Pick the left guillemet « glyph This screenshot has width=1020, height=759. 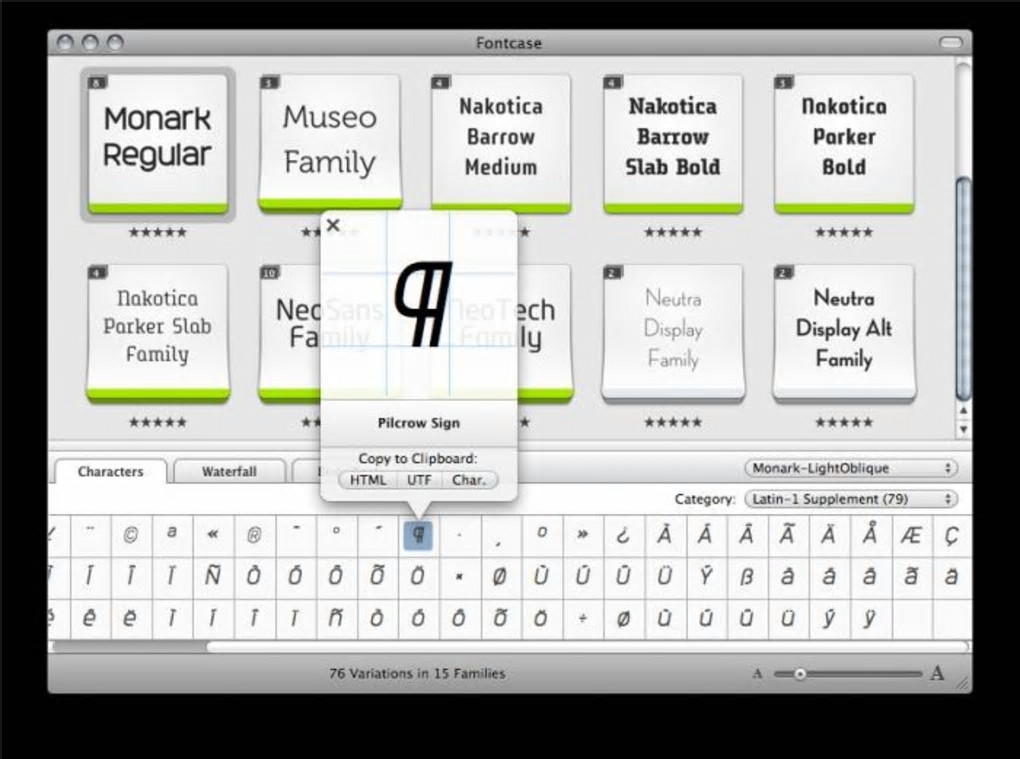tap(213, 535)
